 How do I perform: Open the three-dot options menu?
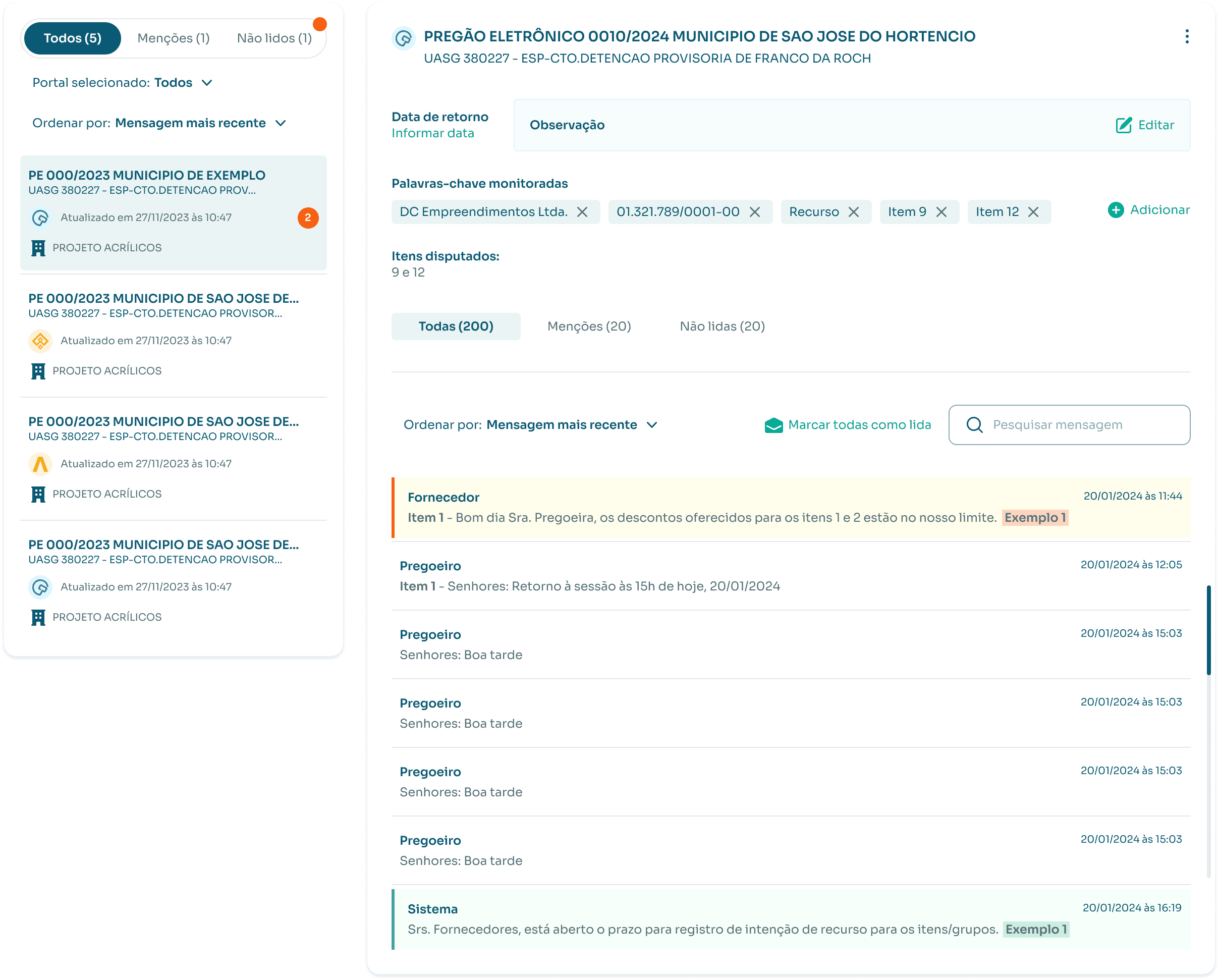(x=1186, y=37)
